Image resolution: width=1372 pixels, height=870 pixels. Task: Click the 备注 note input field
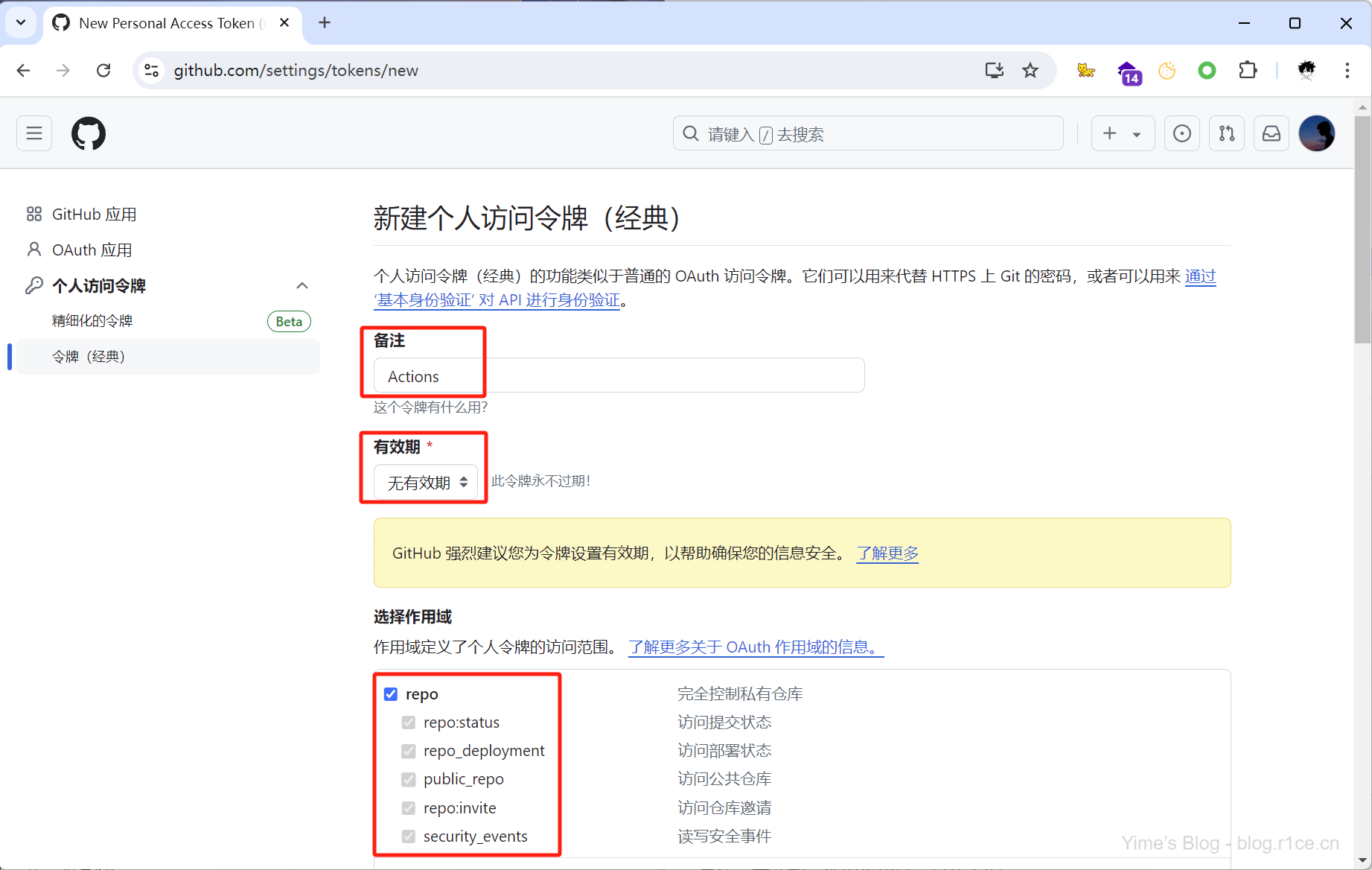618,376
